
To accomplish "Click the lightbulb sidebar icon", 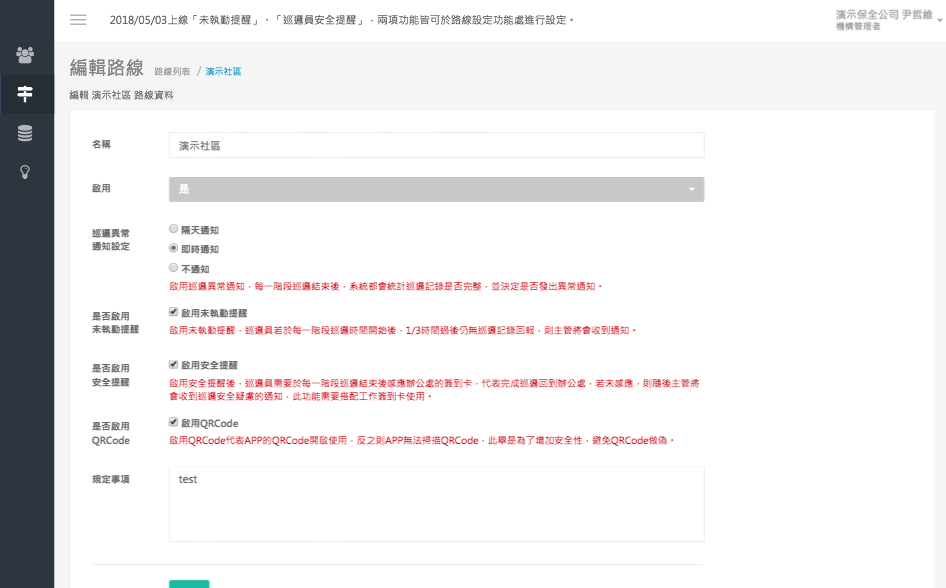I will tap(25, 171).
